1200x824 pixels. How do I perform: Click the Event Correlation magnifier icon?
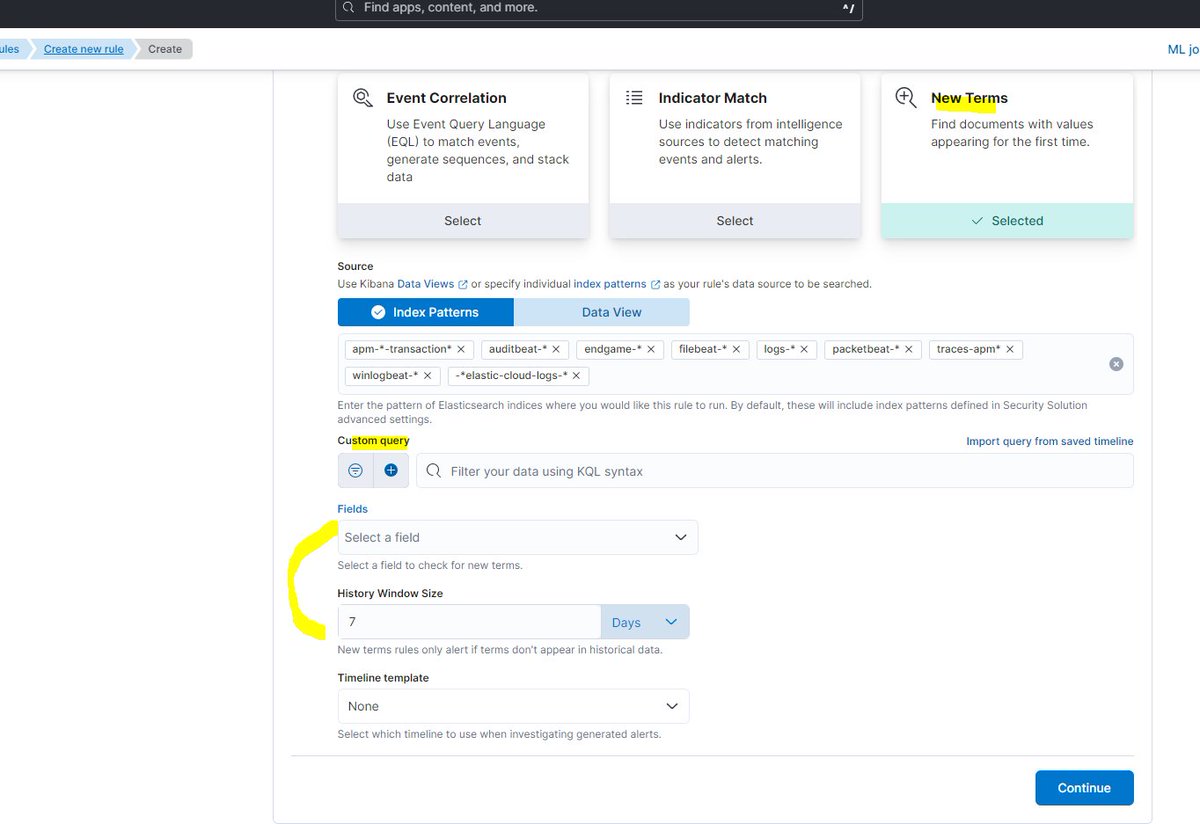[x=362, y=97]
